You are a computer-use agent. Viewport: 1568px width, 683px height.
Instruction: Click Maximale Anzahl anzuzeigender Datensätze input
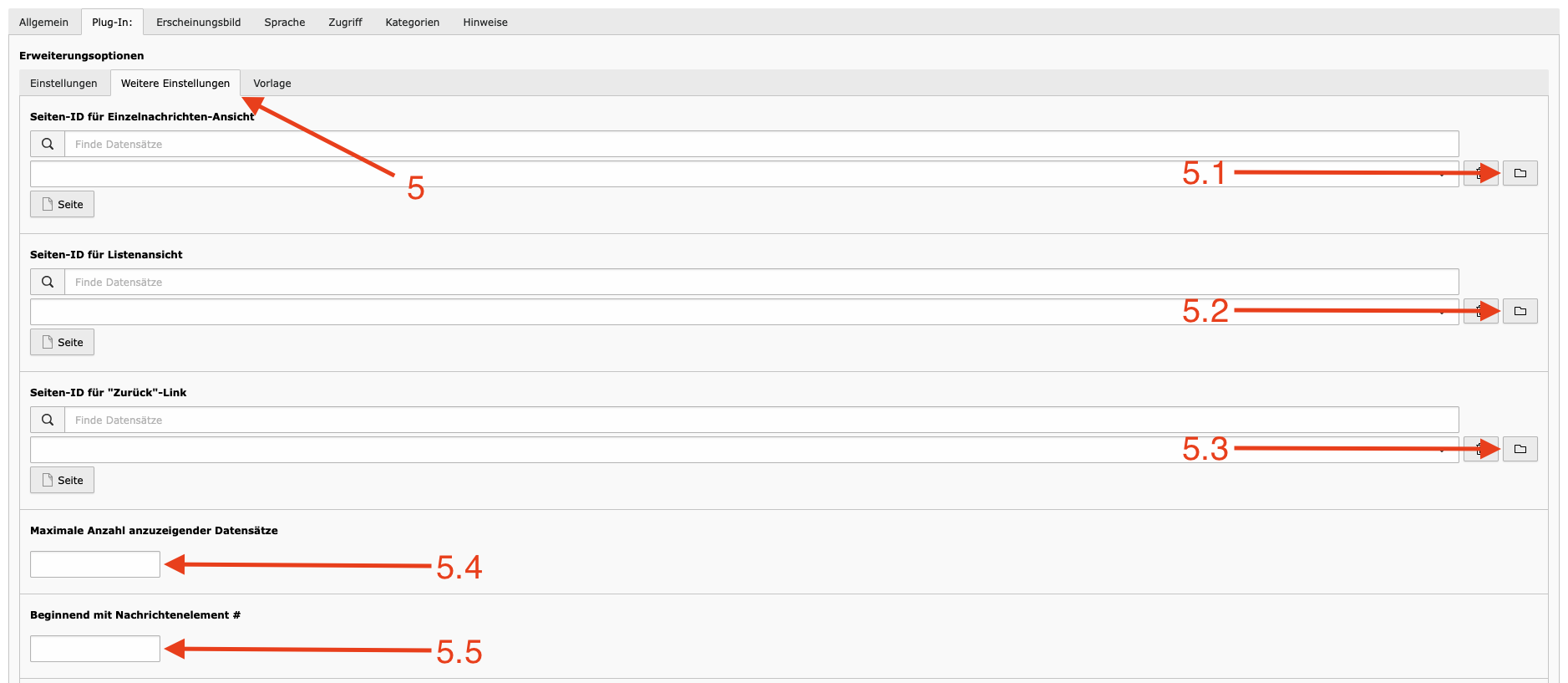pyautogui.click(x=95, y=564)
